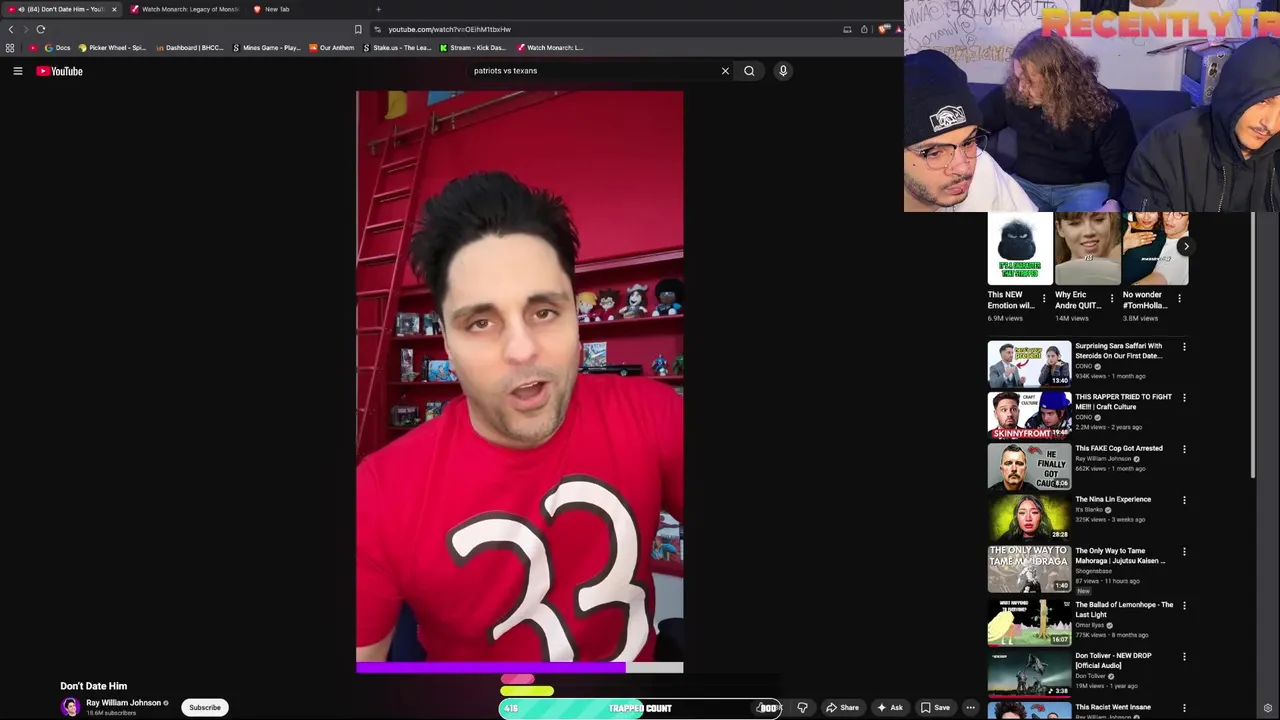Image resolution: width=1280 pixels, height=720 pixels.
Task: Open options for No wonder #TomHolland short
Action: [x=1179, y=298]
